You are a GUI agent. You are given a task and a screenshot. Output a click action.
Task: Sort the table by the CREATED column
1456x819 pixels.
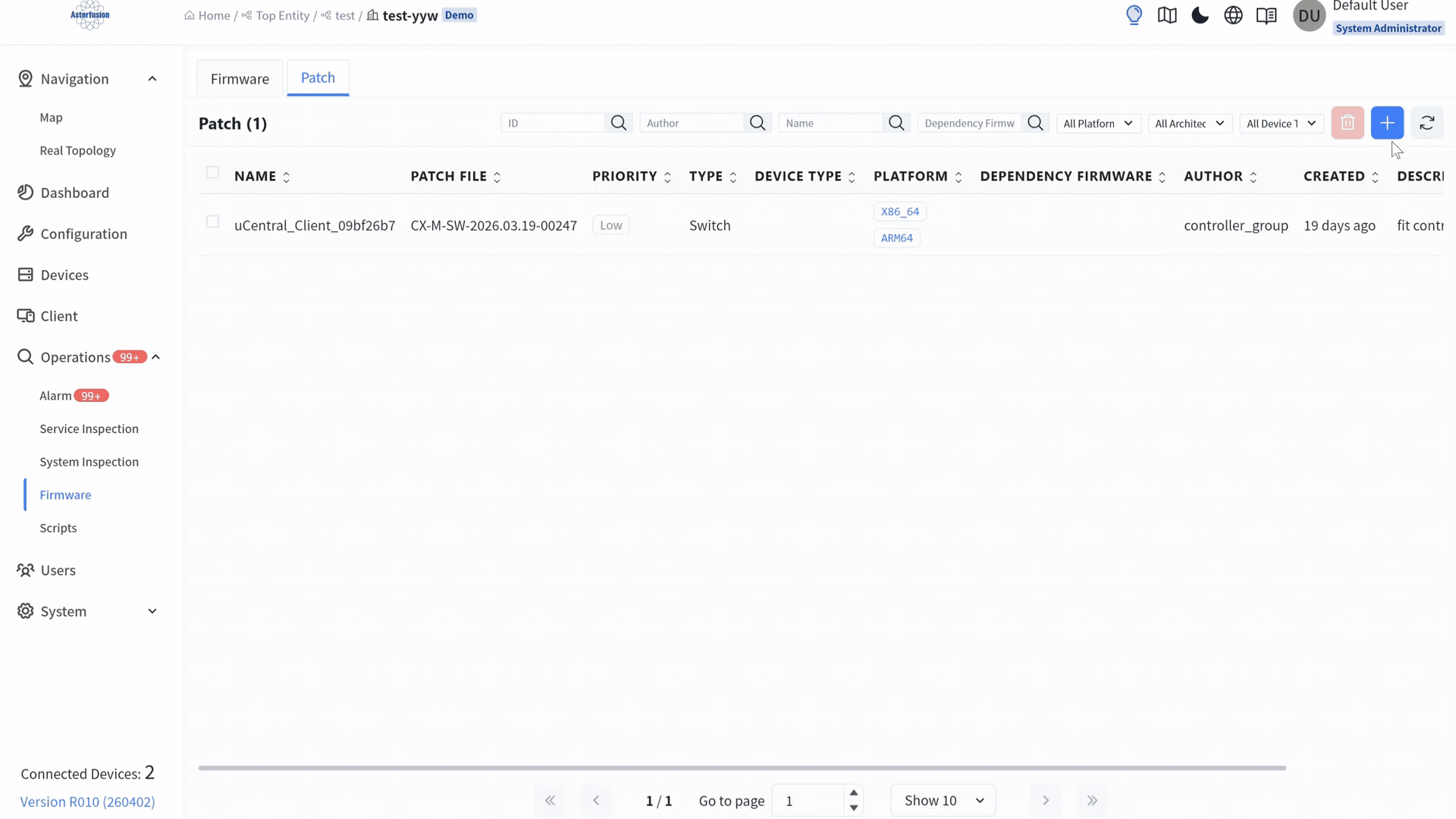(1375, 176)
